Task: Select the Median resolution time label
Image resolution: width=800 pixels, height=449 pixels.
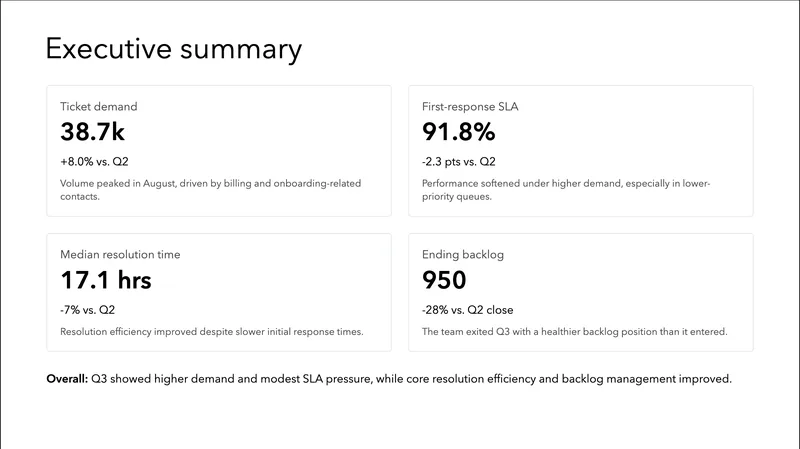Action: pos(119,254)
